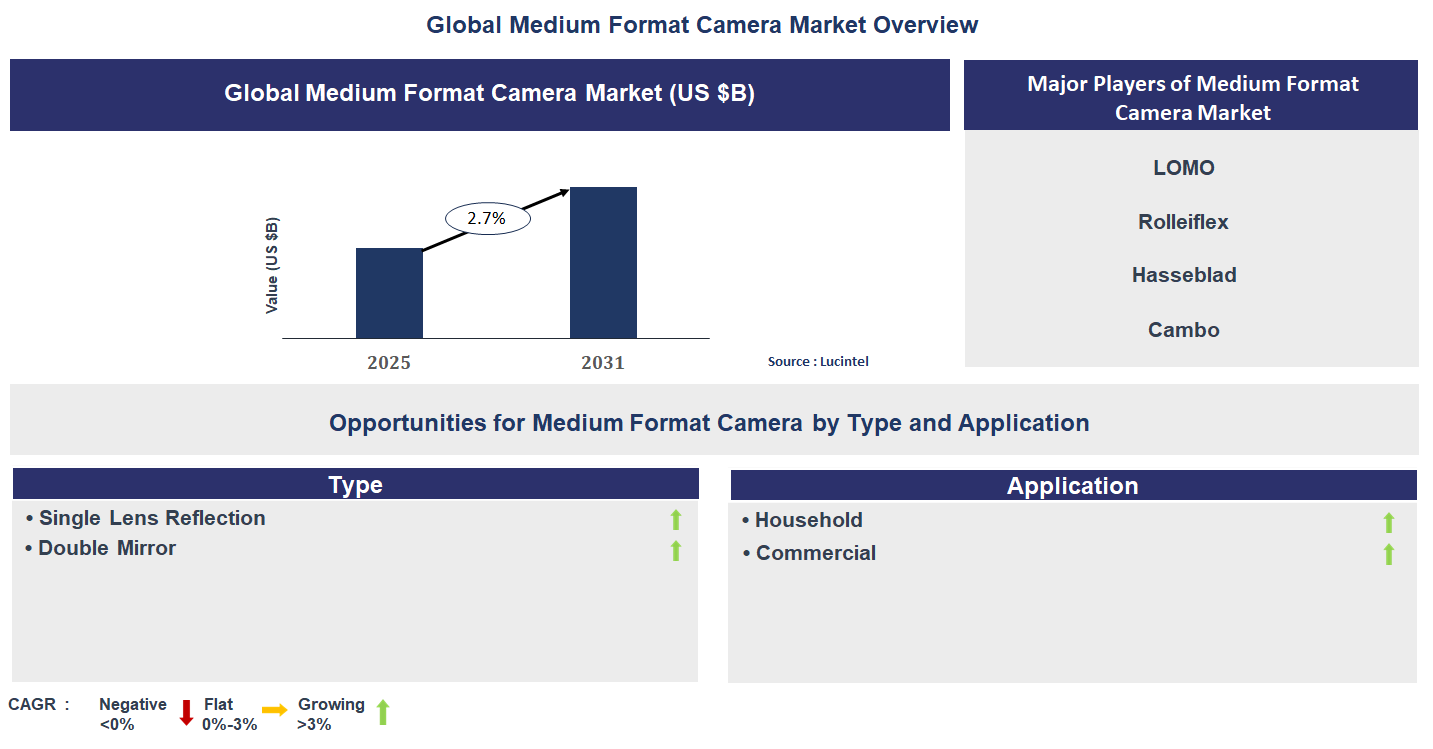Select the green arrow next to Commercial

(1389, 552)
